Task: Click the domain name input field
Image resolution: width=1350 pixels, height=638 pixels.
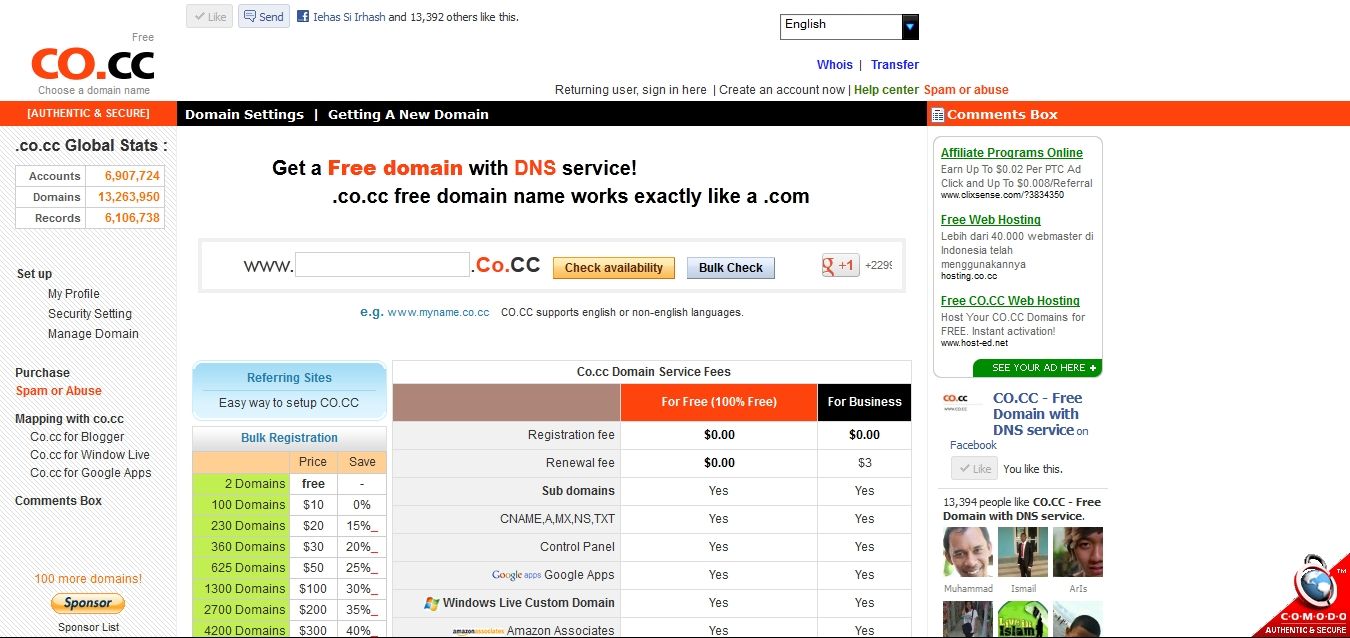Action: click(x=382, y=265)
